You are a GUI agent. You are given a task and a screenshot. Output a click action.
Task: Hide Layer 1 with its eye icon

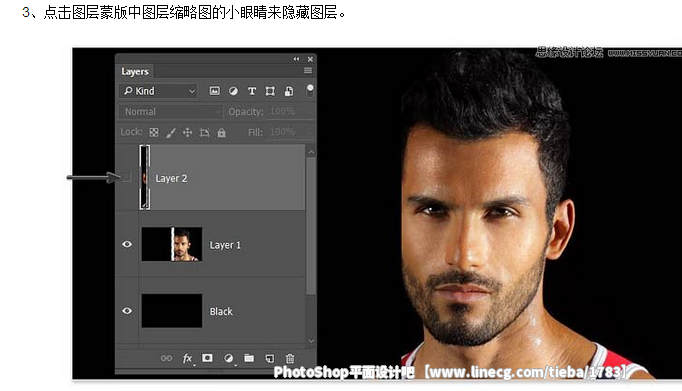point(127,244)
